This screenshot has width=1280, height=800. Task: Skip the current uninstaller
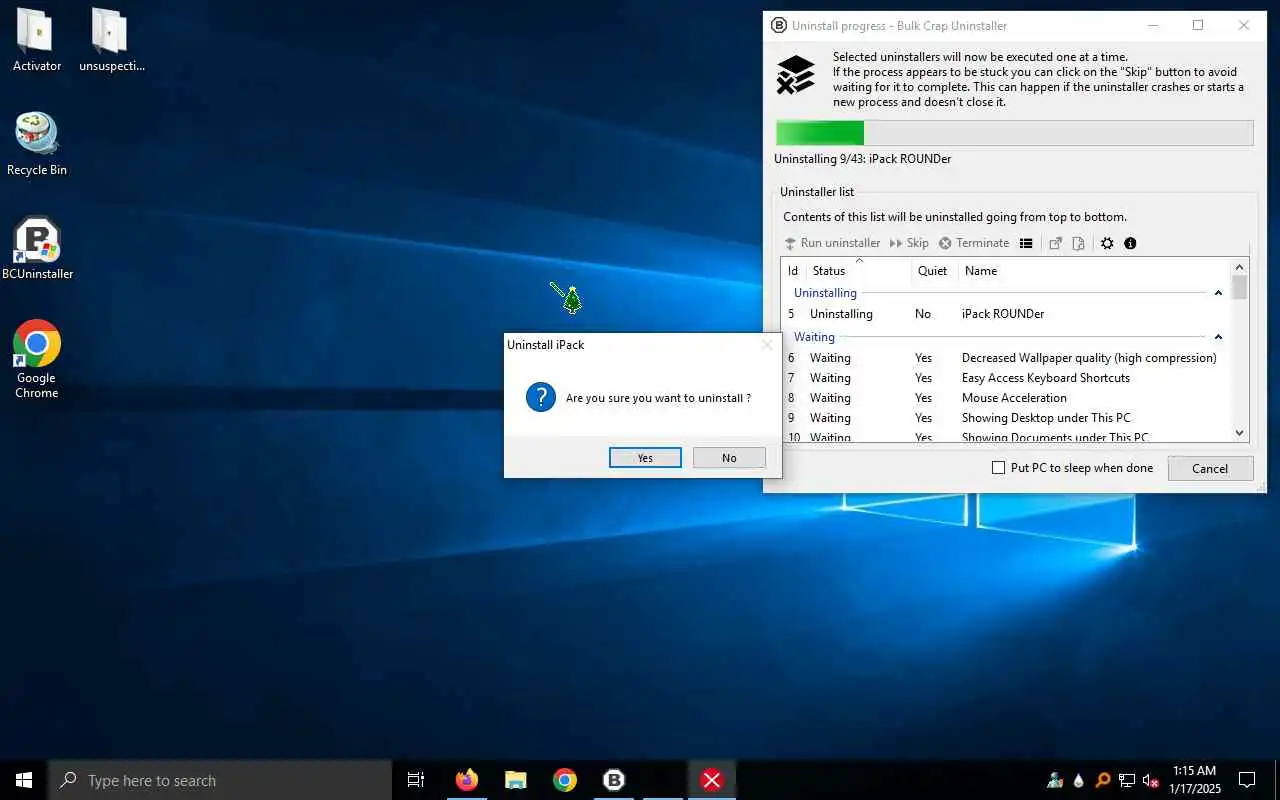[909, 243]
